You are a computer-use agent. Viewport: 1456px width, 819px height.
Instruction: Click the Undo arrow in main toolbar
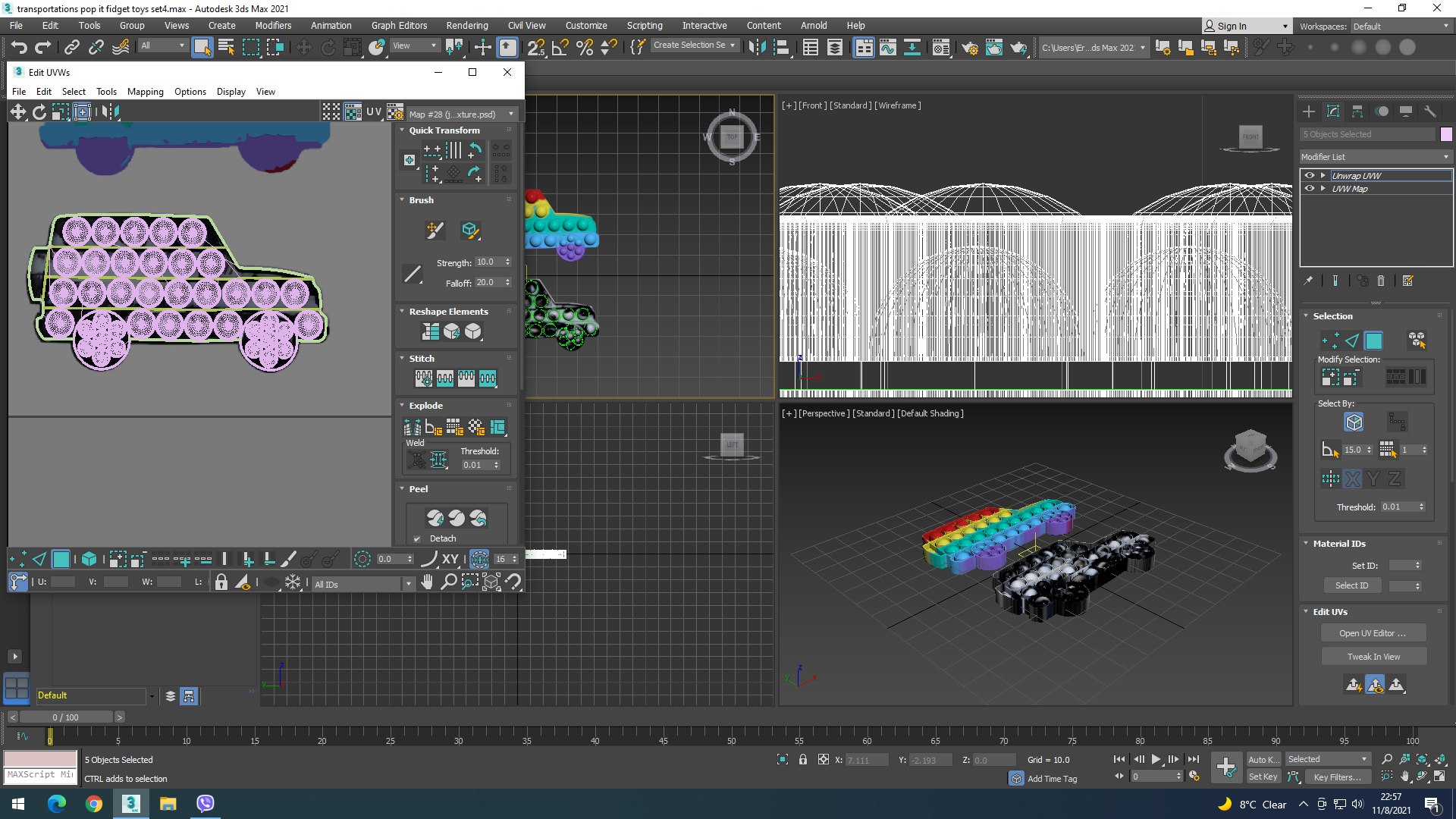[18, 47]
